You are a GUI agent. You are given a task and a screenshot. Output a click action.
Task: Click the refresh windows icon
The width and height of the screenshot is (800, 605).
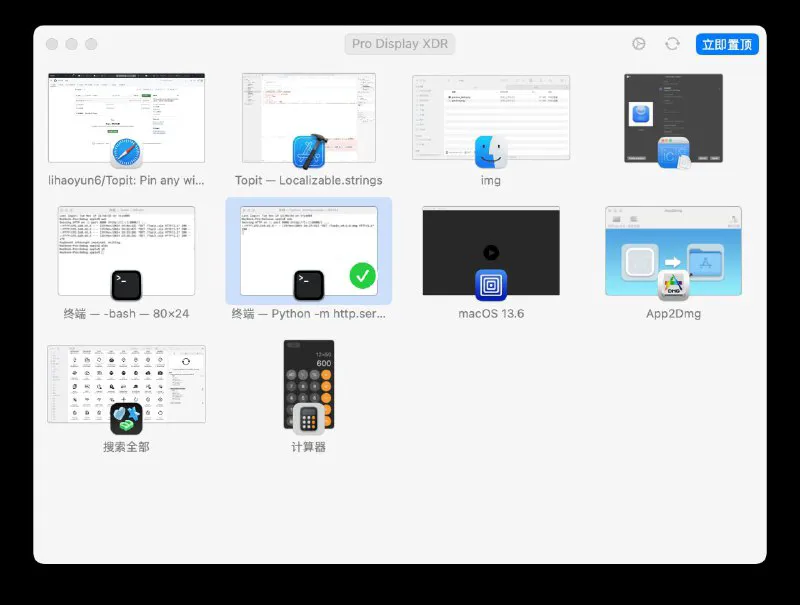click(x=672, y=44)
